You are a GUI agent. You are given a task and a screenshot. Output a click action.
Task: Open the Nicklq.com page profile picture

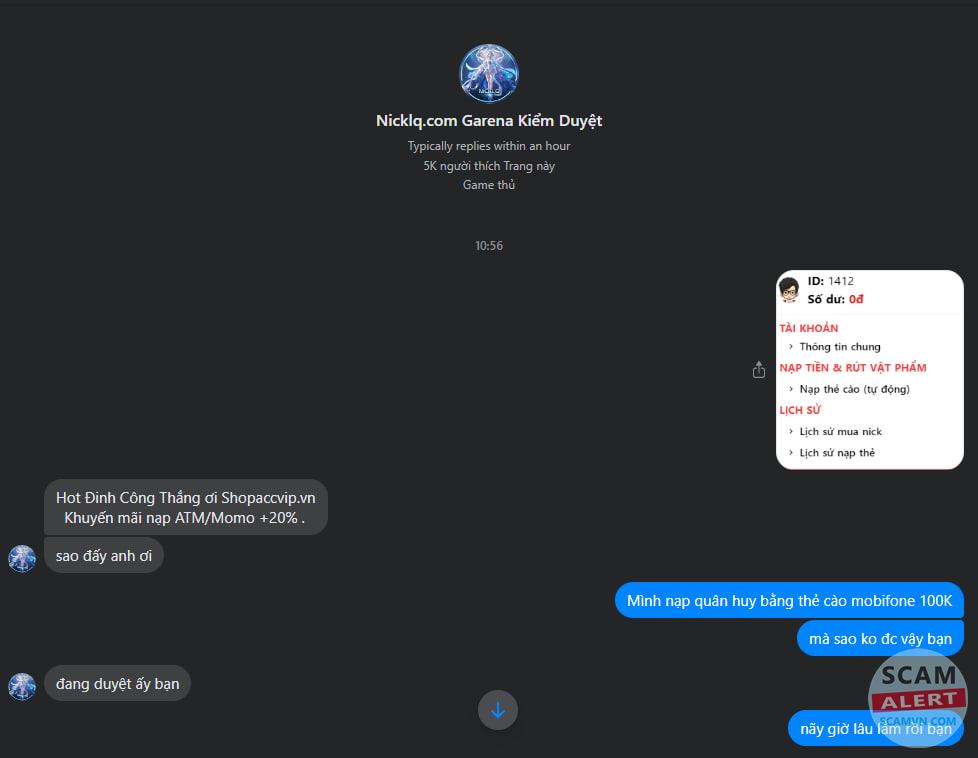(x=489, y=73)
